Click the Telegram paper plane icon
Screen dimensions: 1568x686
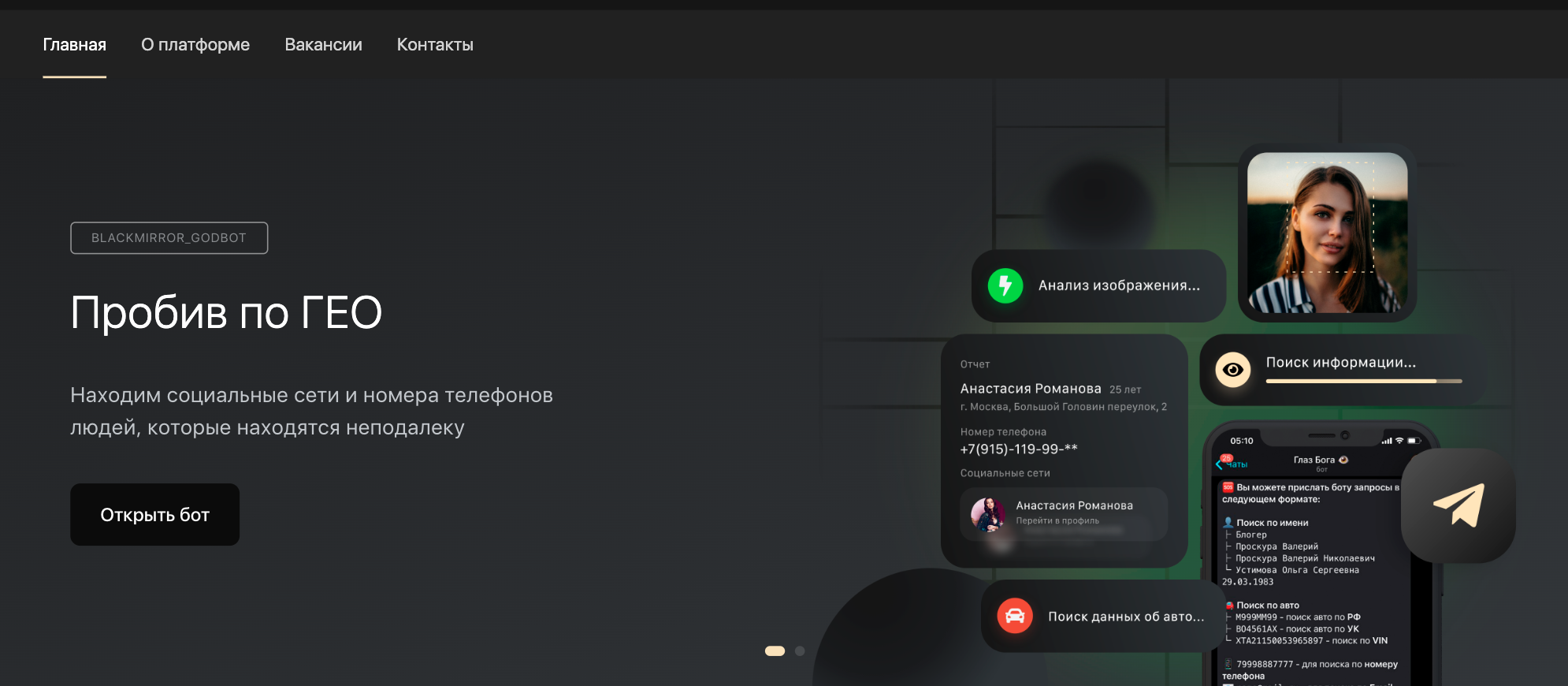point(1458,505)
